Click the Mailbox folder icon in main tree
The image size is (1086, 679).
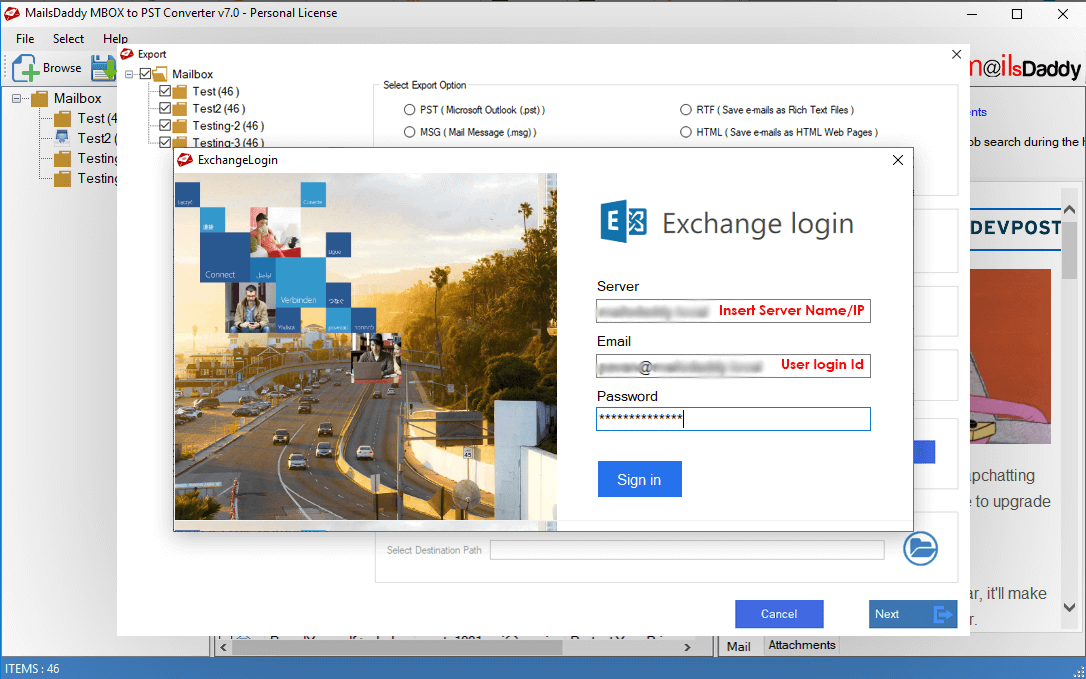[39, 98]
